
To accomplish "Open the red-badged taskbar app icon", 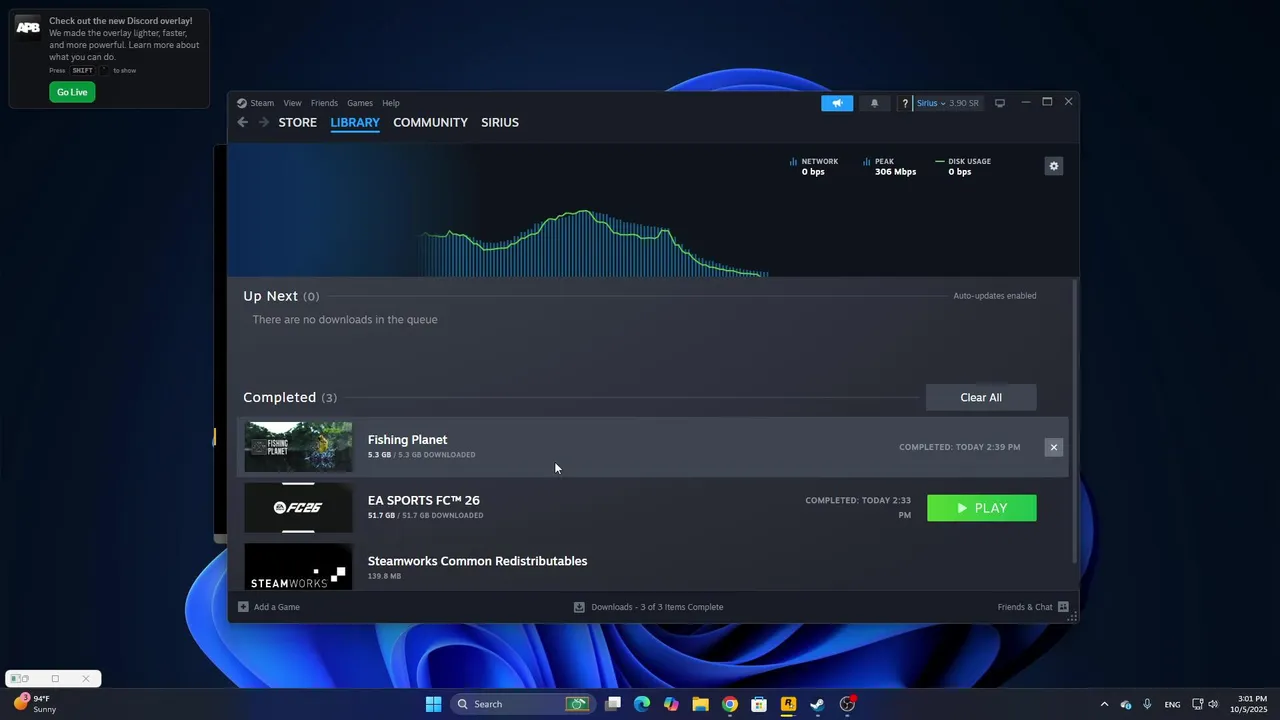I will [847, 704].
